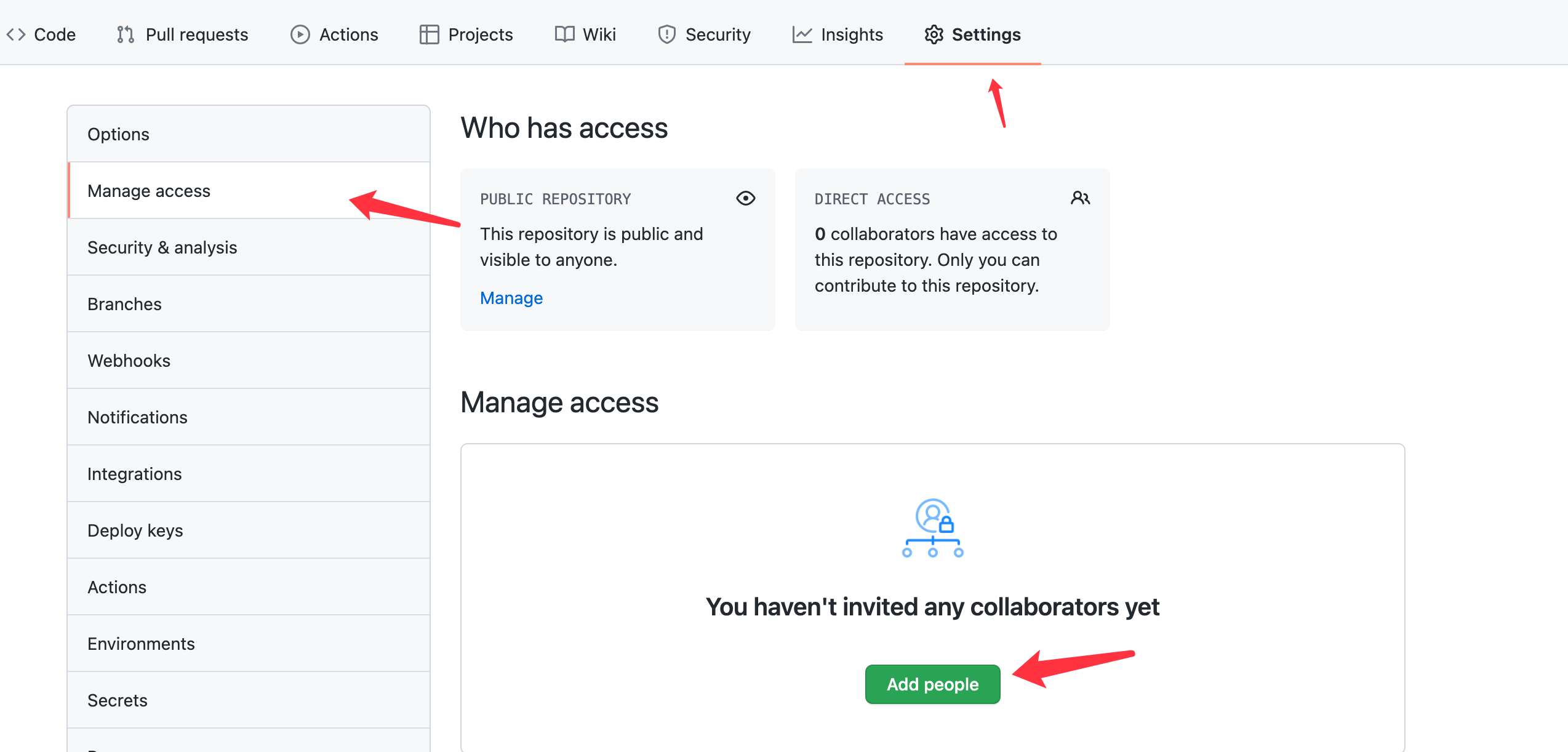
Task: Click the eye icon in Public Repository card
Action: coord(745,198)
